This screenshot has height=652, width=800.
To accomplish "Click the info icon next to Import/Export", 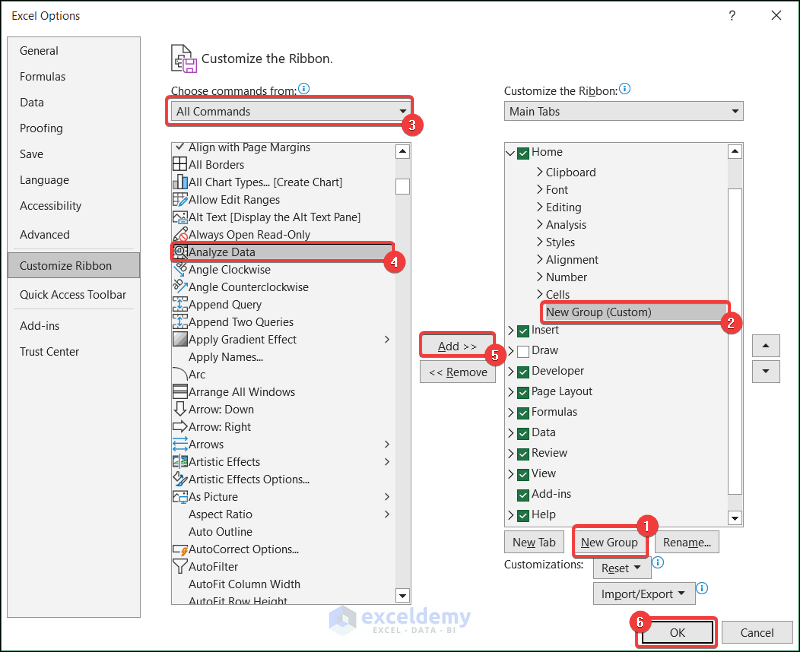I will pyautogui.click(x=702, y=588).
